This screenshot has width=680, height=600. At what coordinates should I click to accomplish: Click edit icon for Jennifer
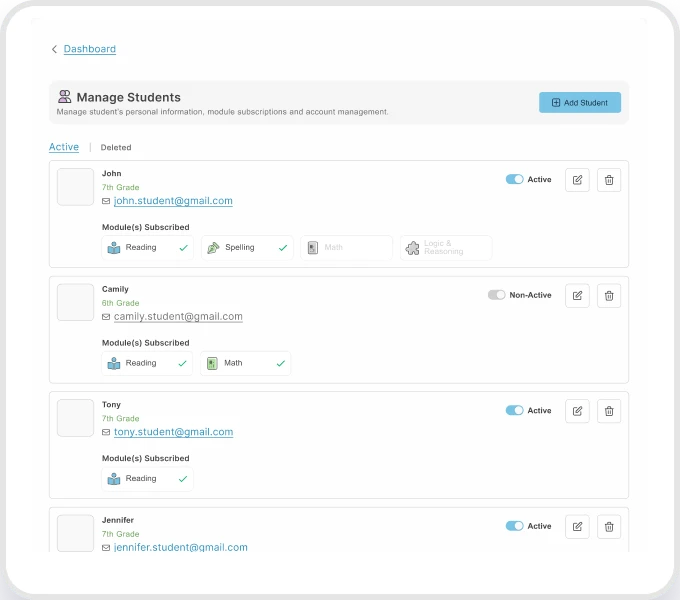[577, 526]
